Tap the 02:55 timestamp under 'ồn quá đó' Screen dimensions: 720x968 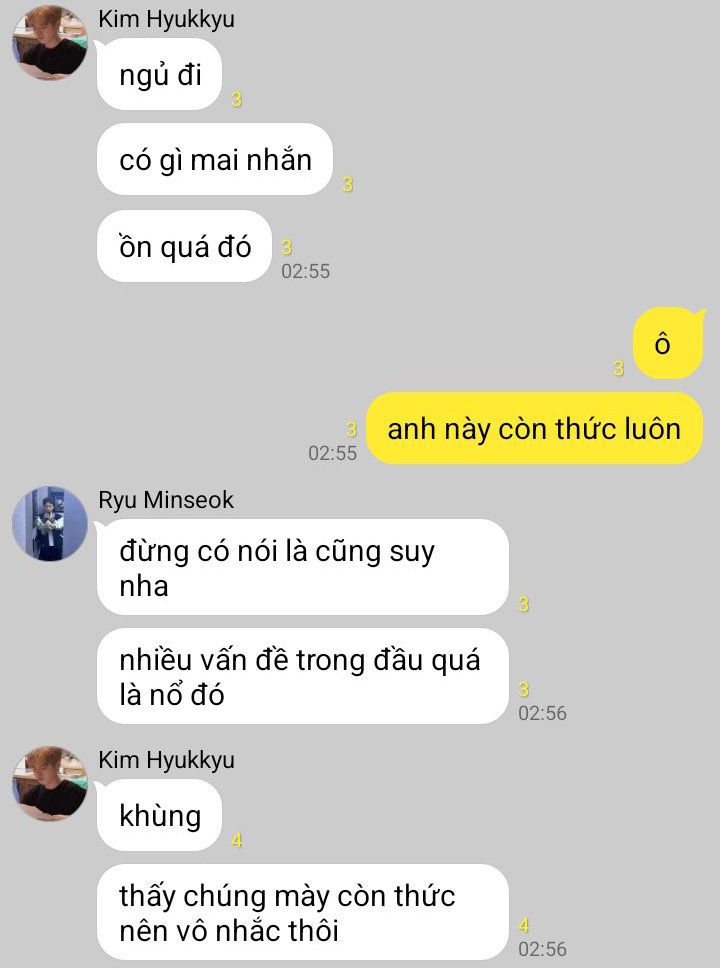(306, 271)
